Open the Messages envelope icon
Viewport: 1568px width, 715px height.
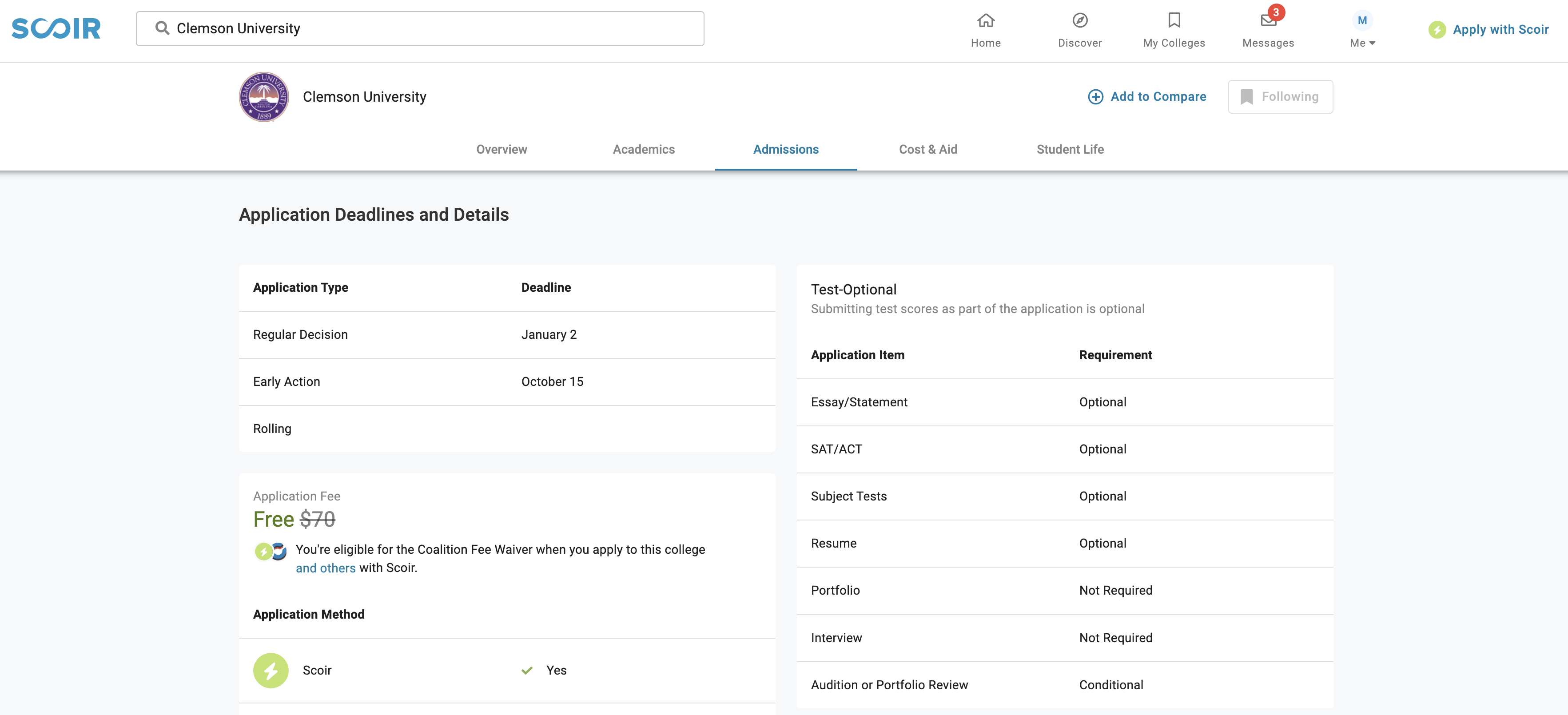coord(1268,21)
